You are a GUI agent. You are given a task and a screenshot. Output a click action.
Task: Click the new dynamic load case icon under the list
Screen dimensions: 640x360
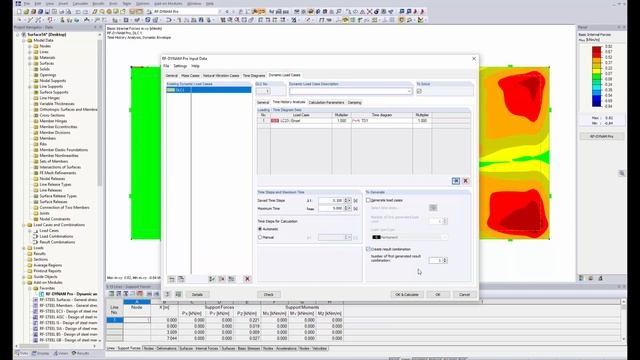pyautogui.click(x=172, y=279)
